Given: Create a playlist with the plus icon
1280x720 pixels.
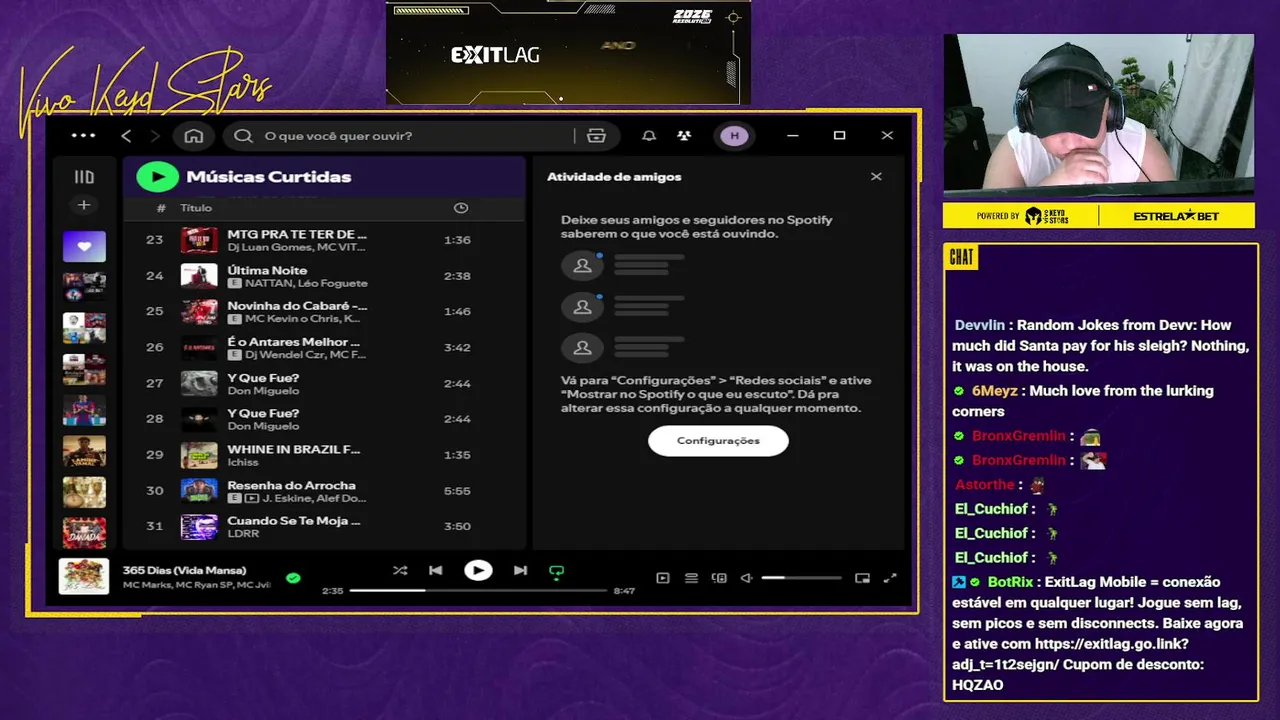Looking at the screenshot, I should [84, 205].
